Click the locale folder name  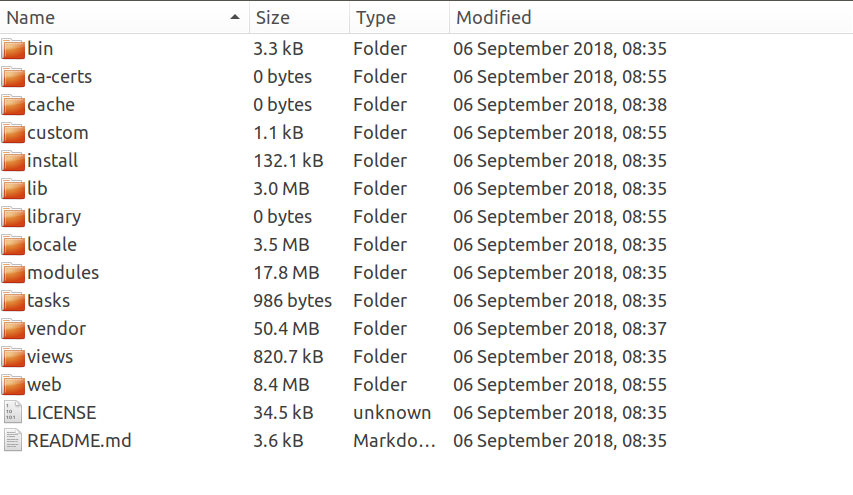[52, 245]
